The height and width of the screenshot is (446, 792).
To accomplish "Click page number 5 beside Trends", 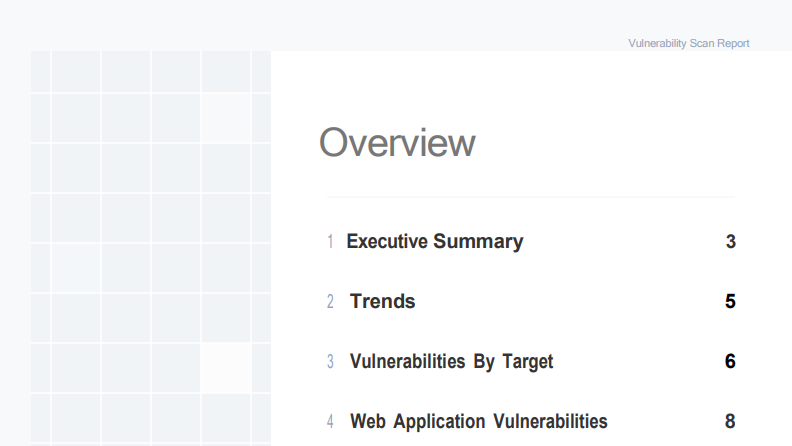I will point(731,302).
